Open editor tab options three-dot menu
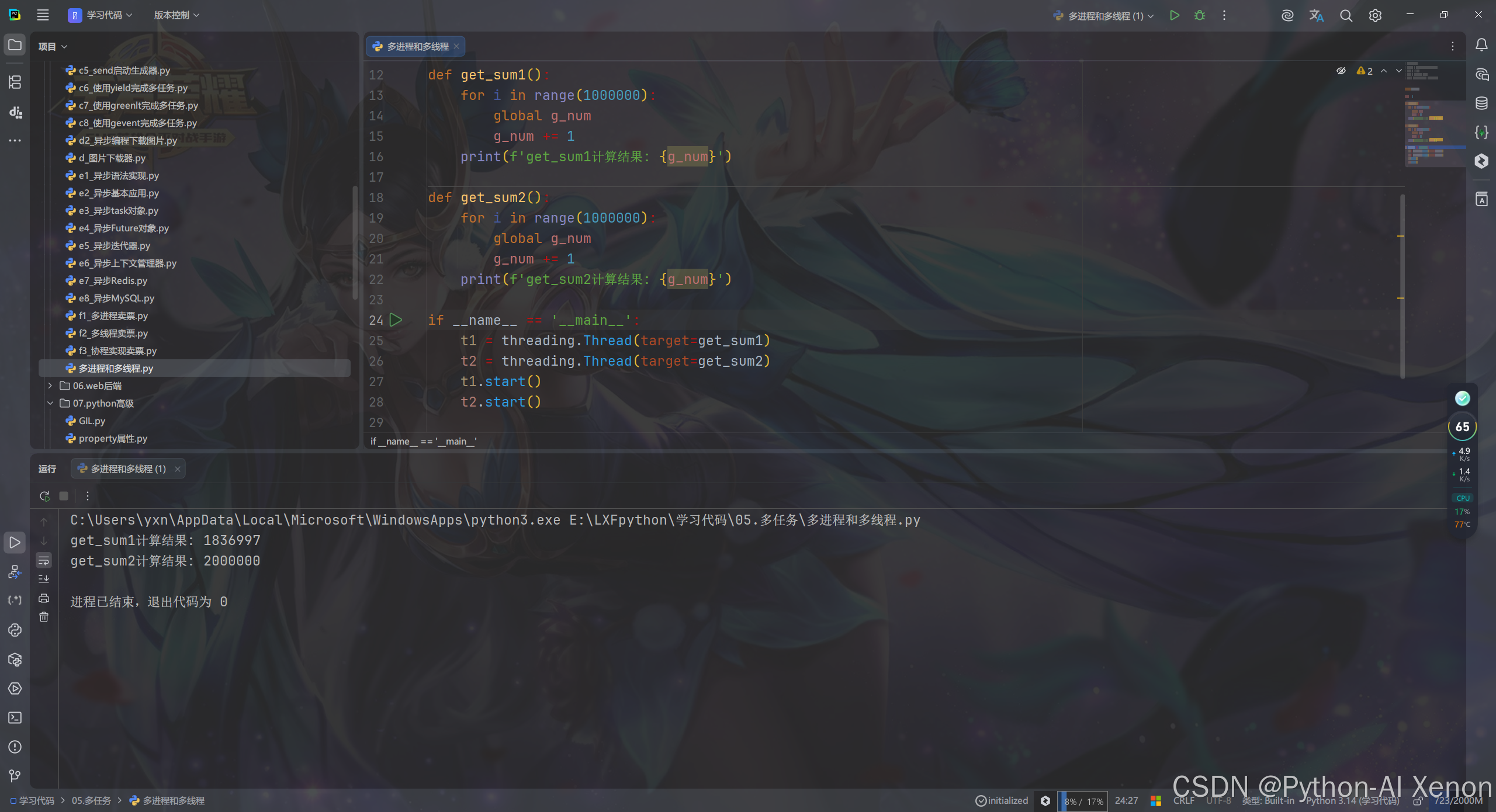This screenshot has height=812, width=1496. click(x=1453, y=46)
